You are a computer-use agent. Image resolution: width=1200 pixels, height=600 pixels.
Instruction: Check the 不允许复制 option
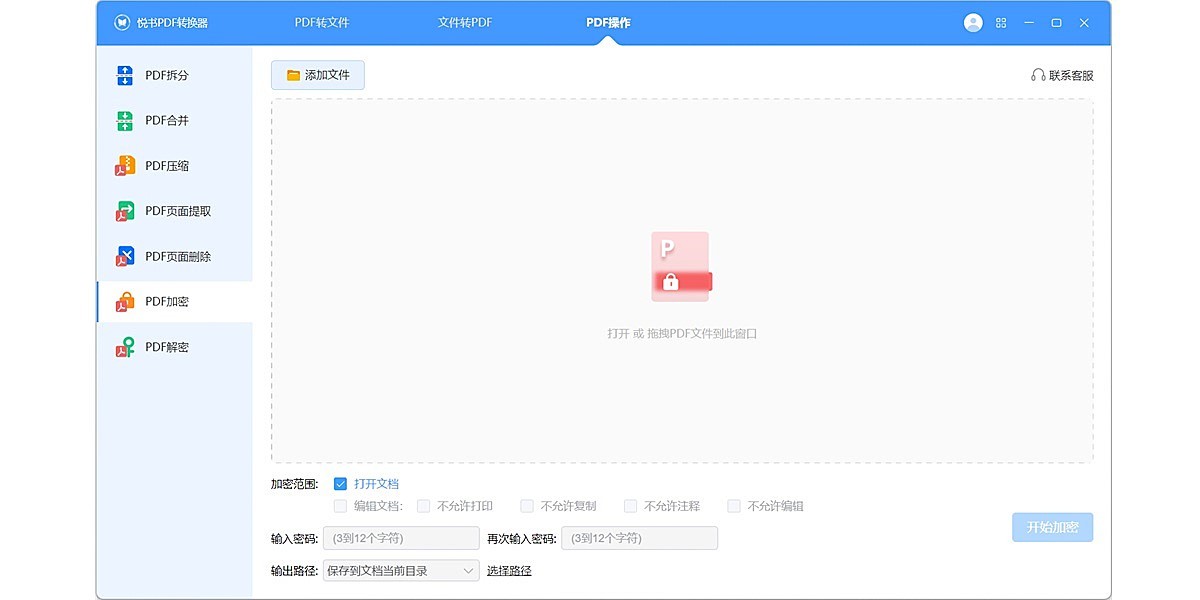[x=527, y=506]
